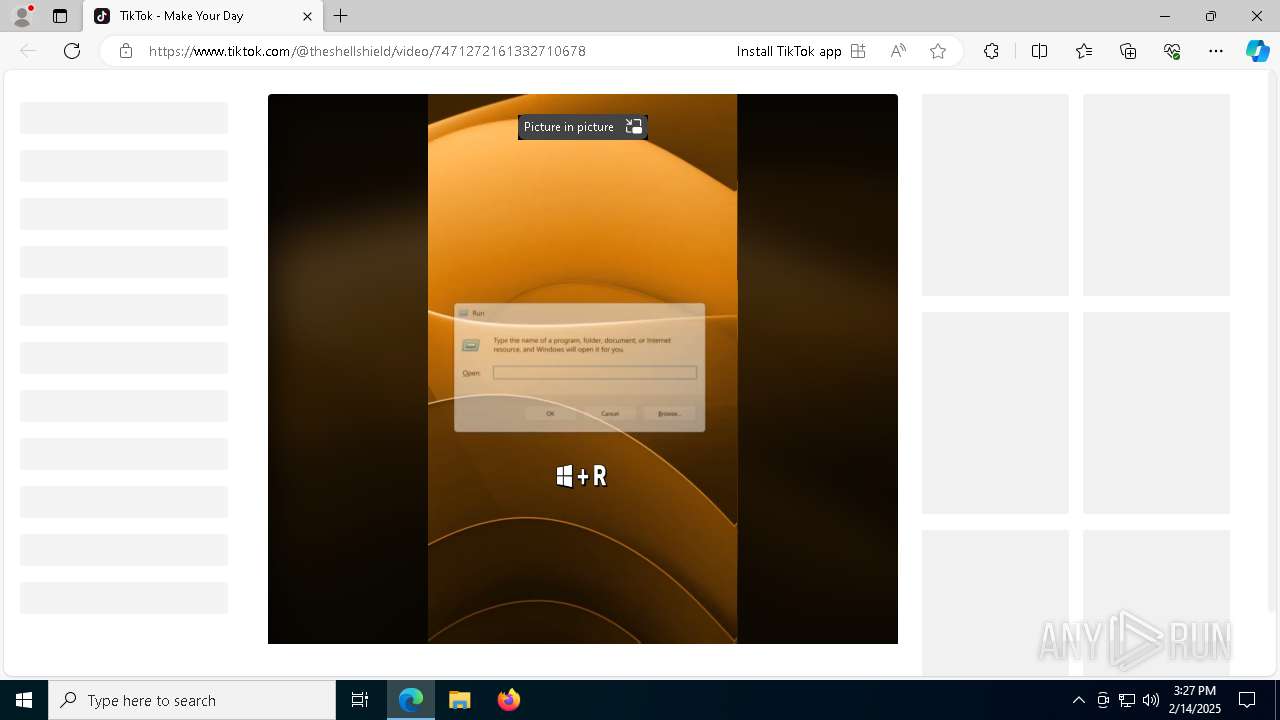Image resolution: width=1280 pixels, height=720 pixels.
Task: Go back to previous page
Action: point(28,51)
